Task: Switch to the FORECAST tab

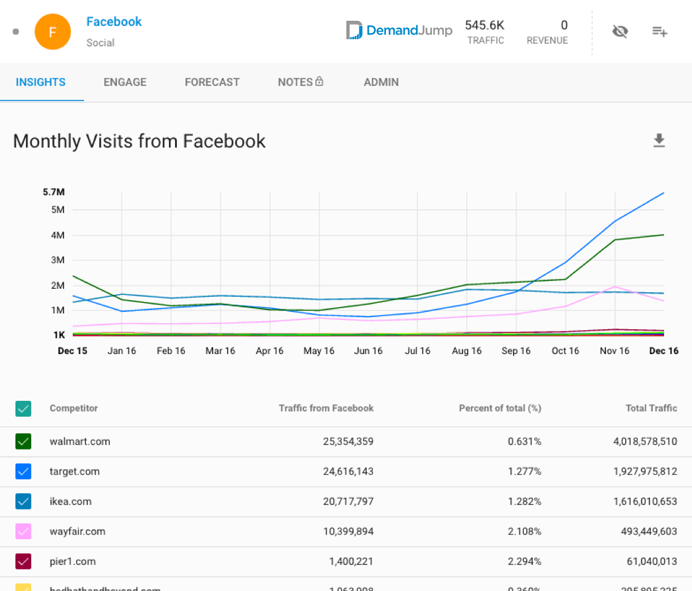Action: [212, 82]
